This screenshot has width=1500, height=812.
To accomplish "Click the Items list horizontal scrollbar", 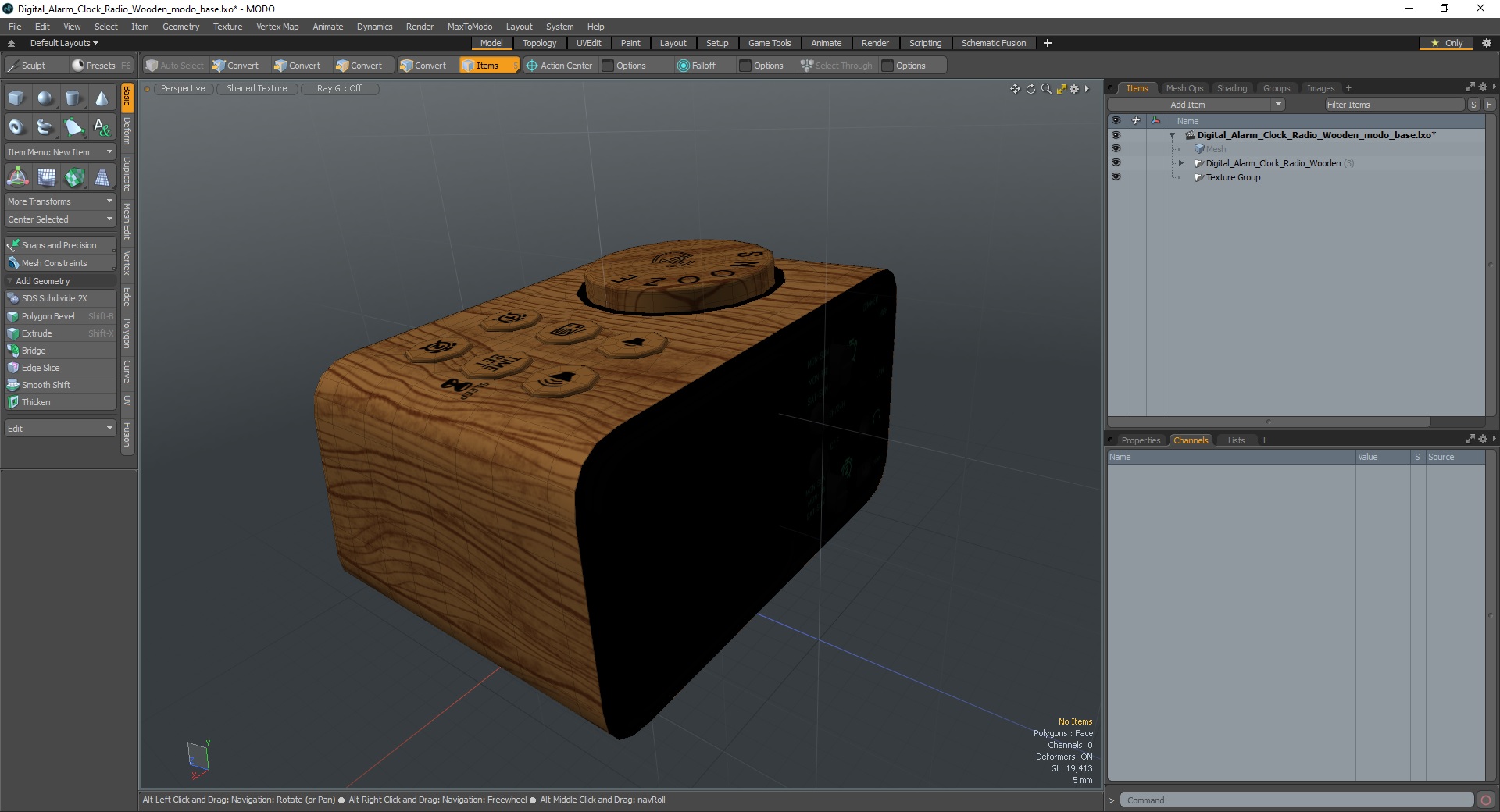I will pos(1269,422).
